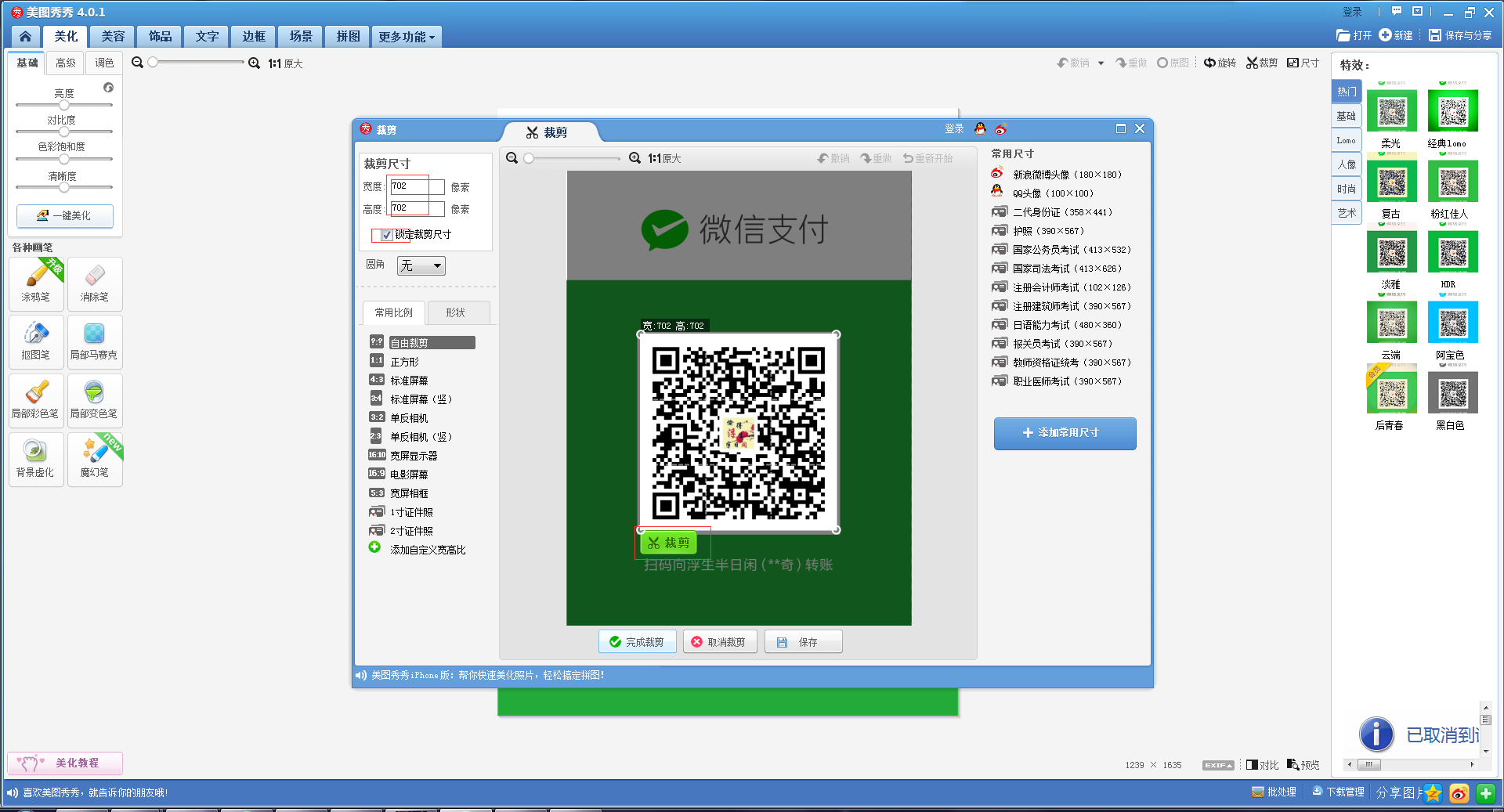
Task: Select the 抠图笔 cutout tool
Action: (x=36, y=341)
